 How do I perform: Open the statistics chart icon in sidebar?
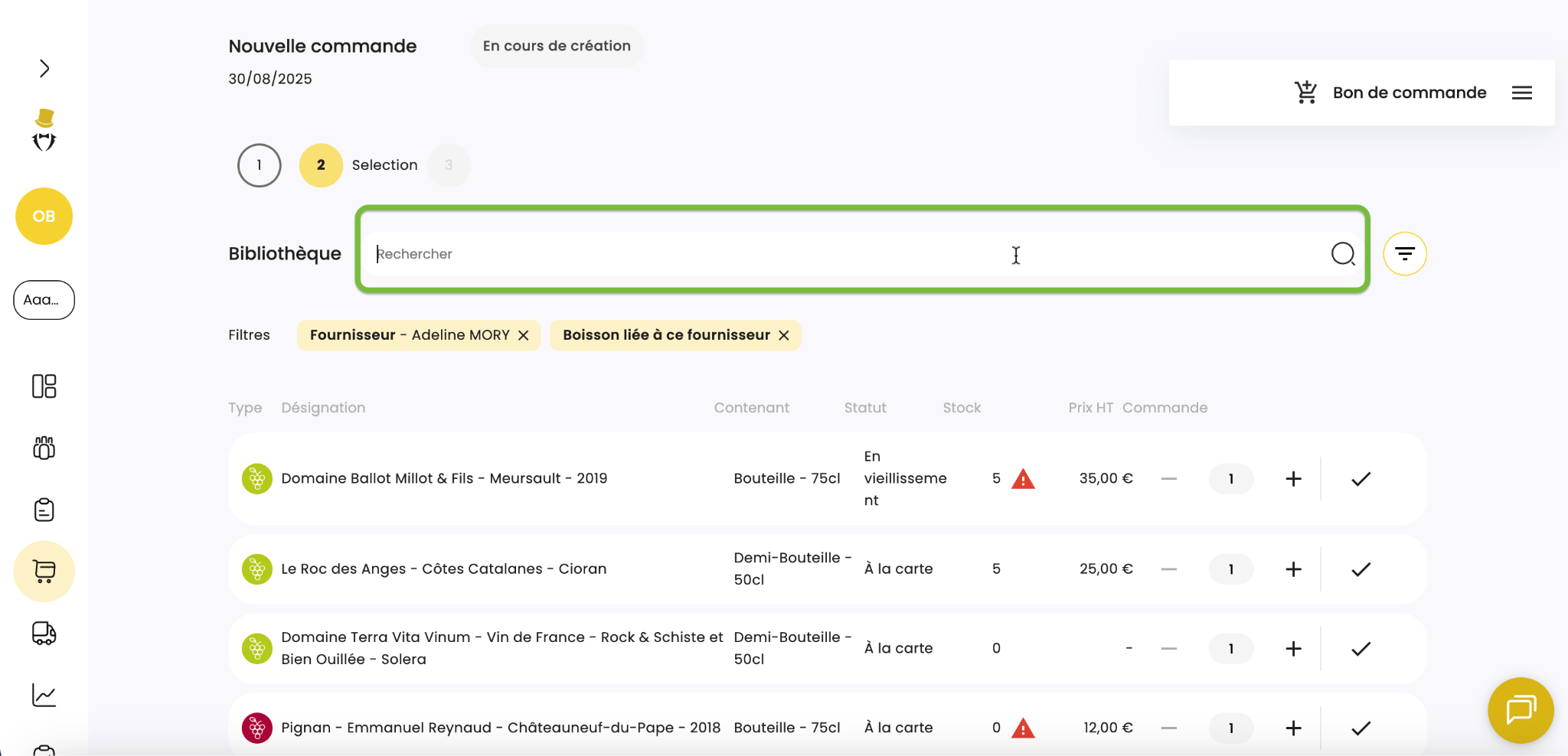(x=44, y=695)
